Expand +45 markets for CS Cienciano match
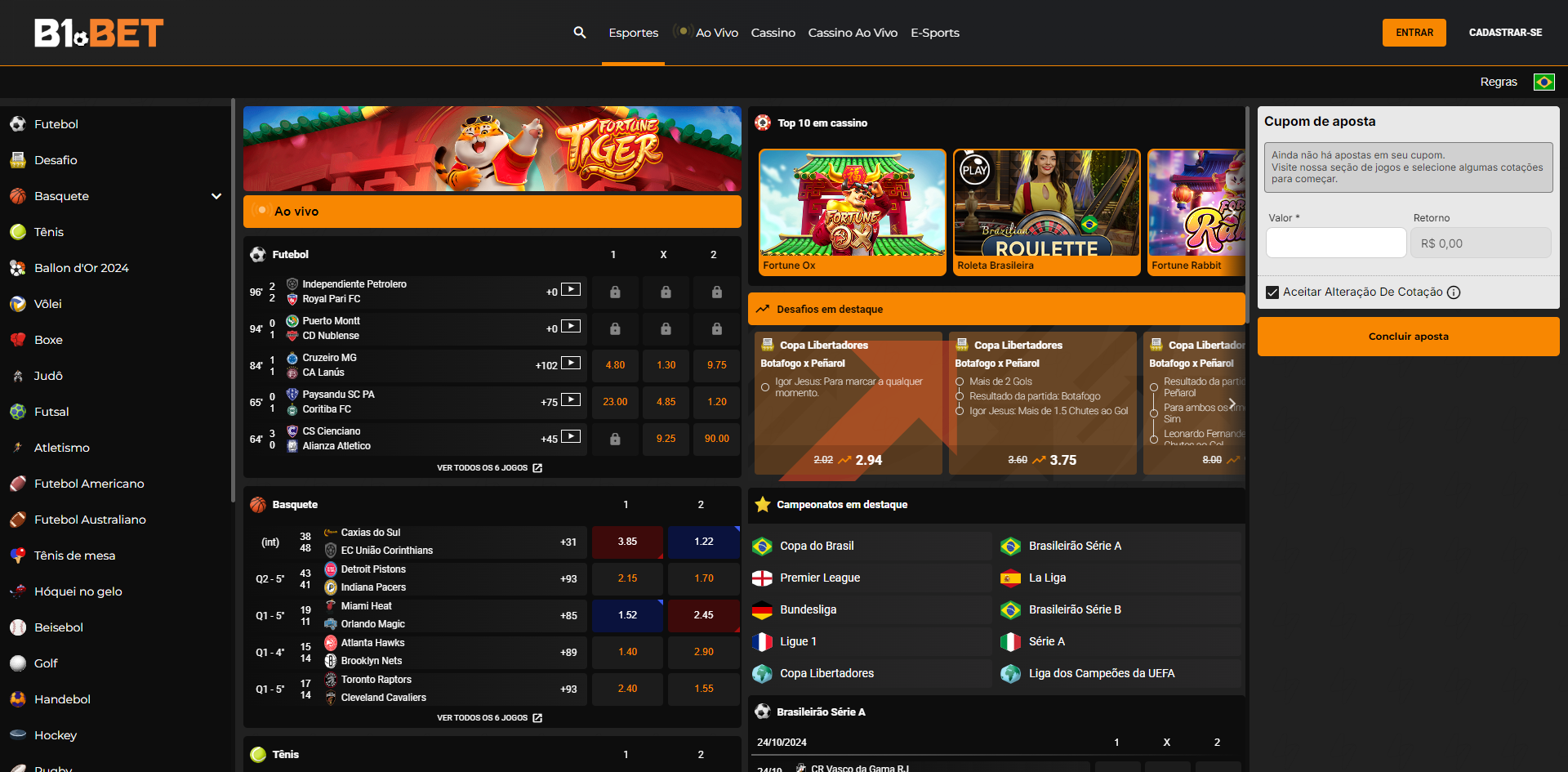Screen dimensions: 1568x772 click(x=549, y=440)
